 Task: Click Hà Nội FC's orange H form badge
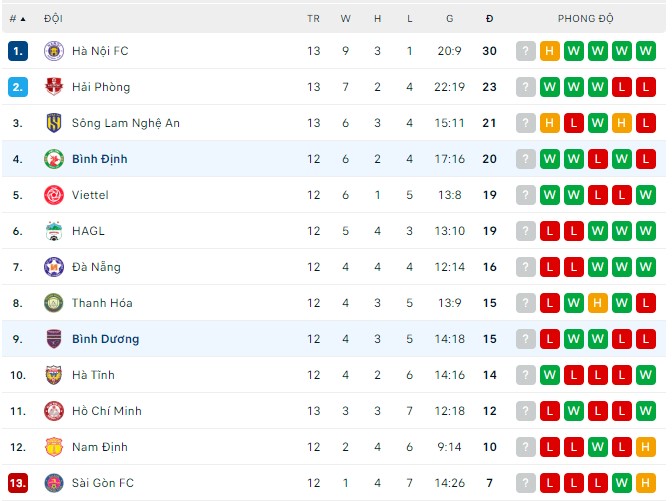click(549, 51)
